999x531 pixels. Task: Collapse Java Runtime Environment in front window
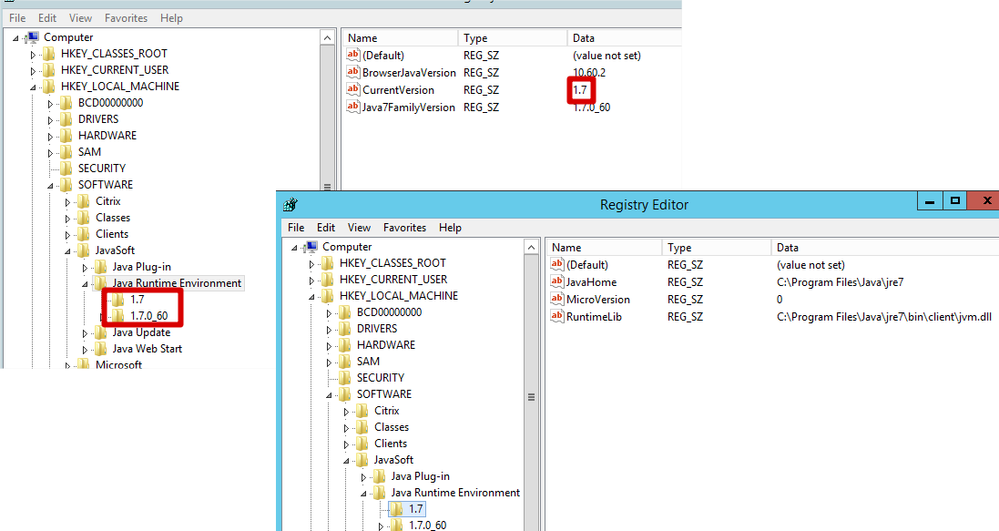363,493
